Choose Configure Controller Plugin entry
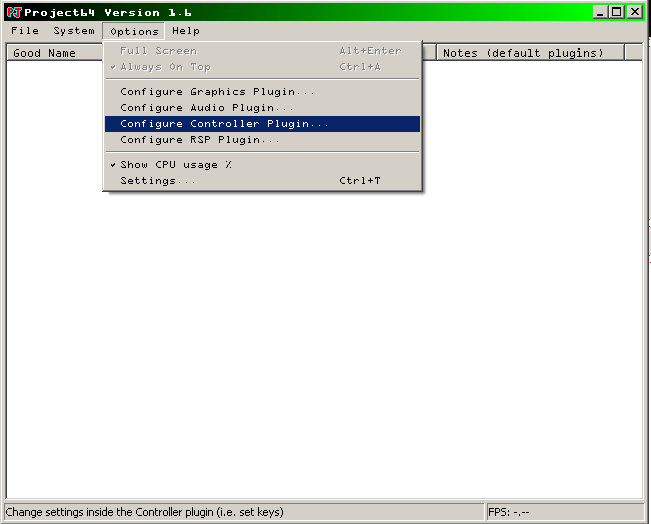Viewport: 651px width, 524px height. pos(262,124)
